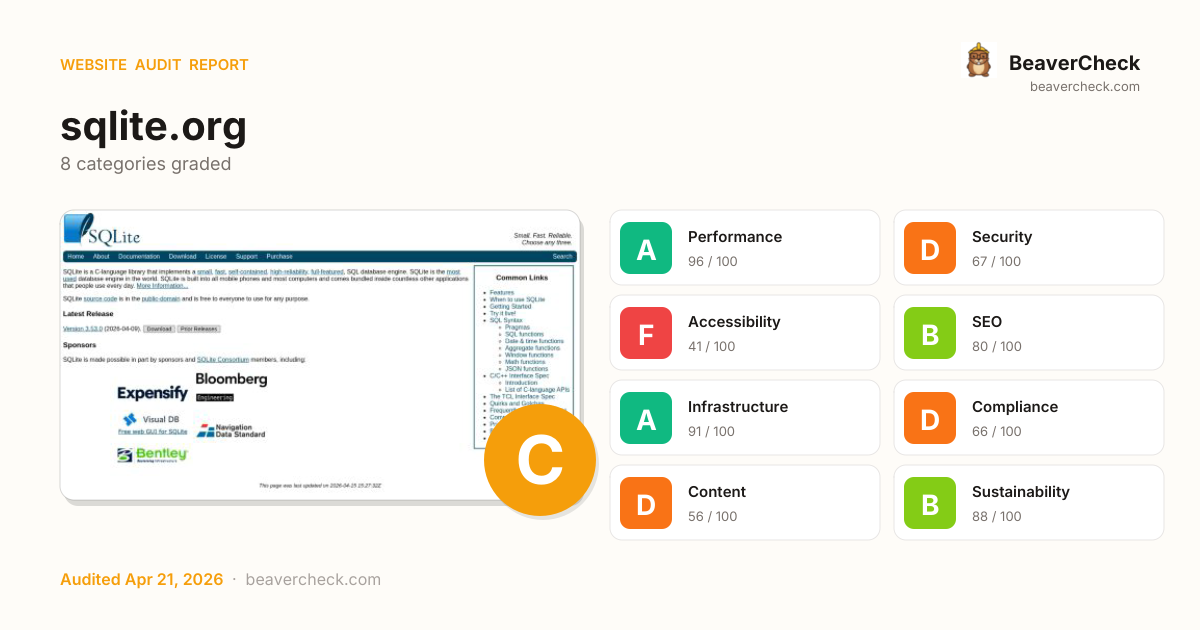Open the Performance 96 / 100 score card
This screenshot has height=630, width=1200.
[x=745, y=248]
